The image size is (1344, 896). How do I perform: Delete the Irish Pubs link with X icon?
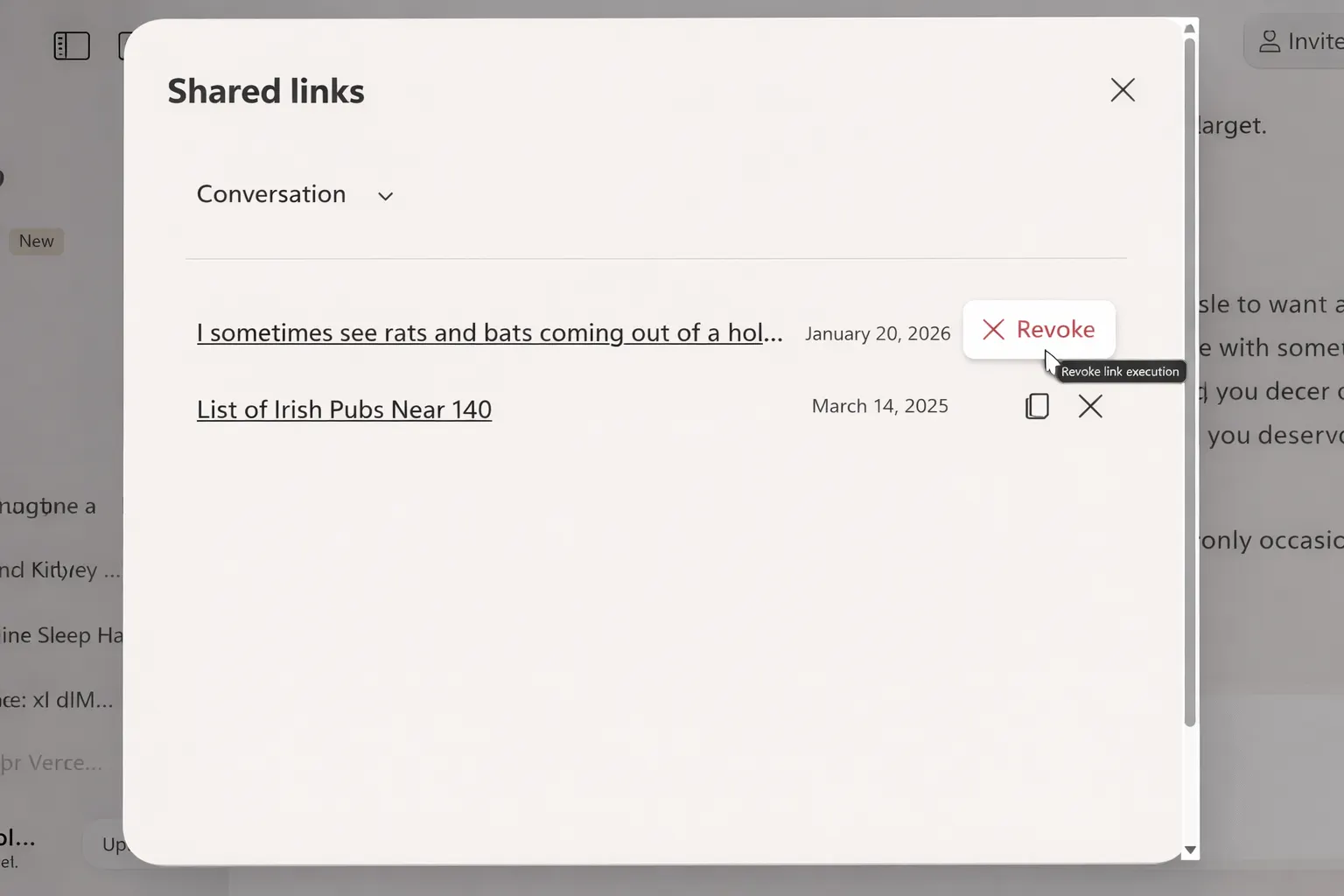click(x=1090, y=406)
